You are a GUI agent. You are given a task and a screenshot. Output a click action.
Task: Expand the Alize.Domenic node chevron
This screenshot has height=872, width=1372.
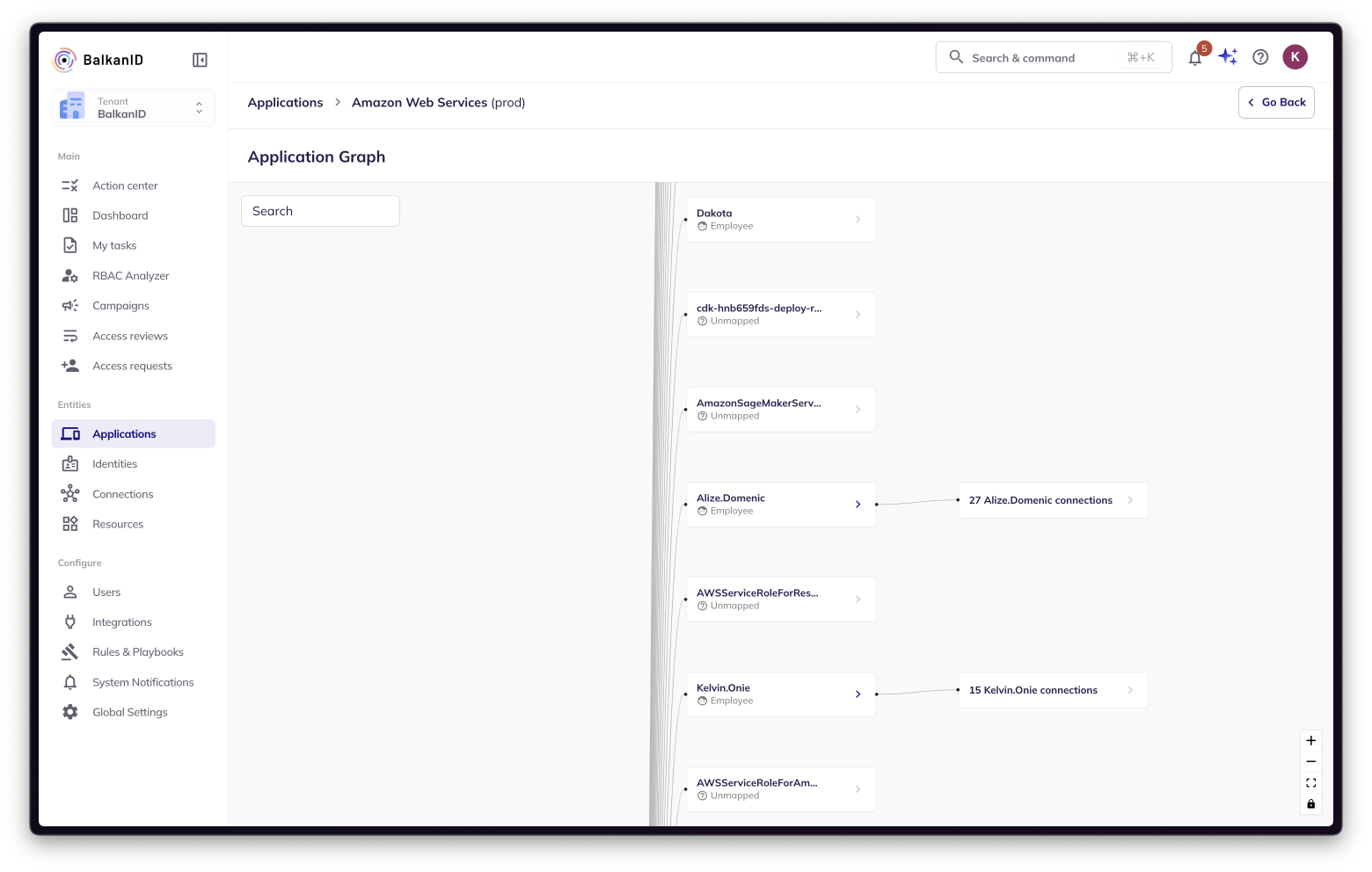click(857, 505)
